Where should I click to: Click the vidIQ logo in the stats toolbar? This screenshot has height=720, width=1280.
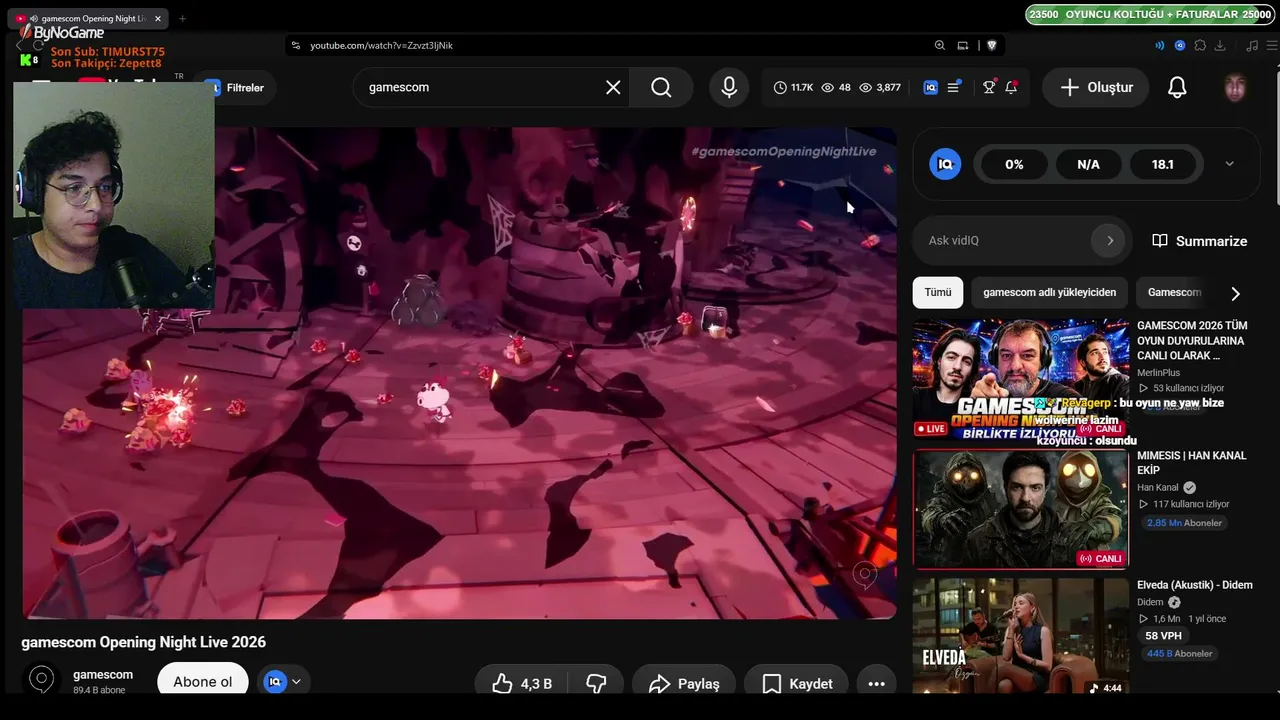(x=931, y=88)
